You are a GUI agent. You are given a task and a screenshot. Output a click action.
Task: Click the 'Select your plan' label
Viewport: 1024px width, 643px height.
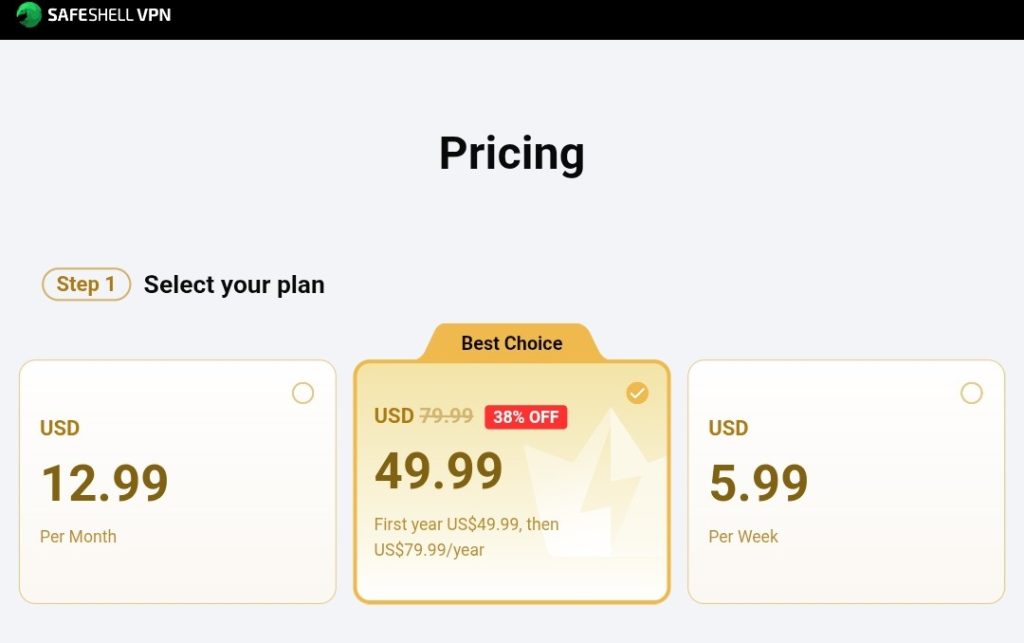click(233, 284)
